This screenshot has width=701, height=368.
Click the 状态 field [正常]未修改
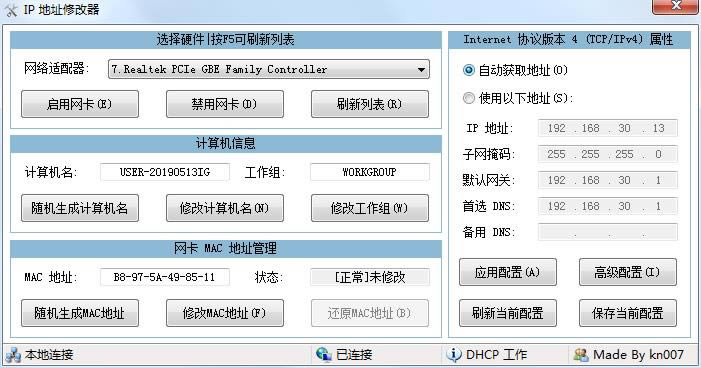(370, 277)
